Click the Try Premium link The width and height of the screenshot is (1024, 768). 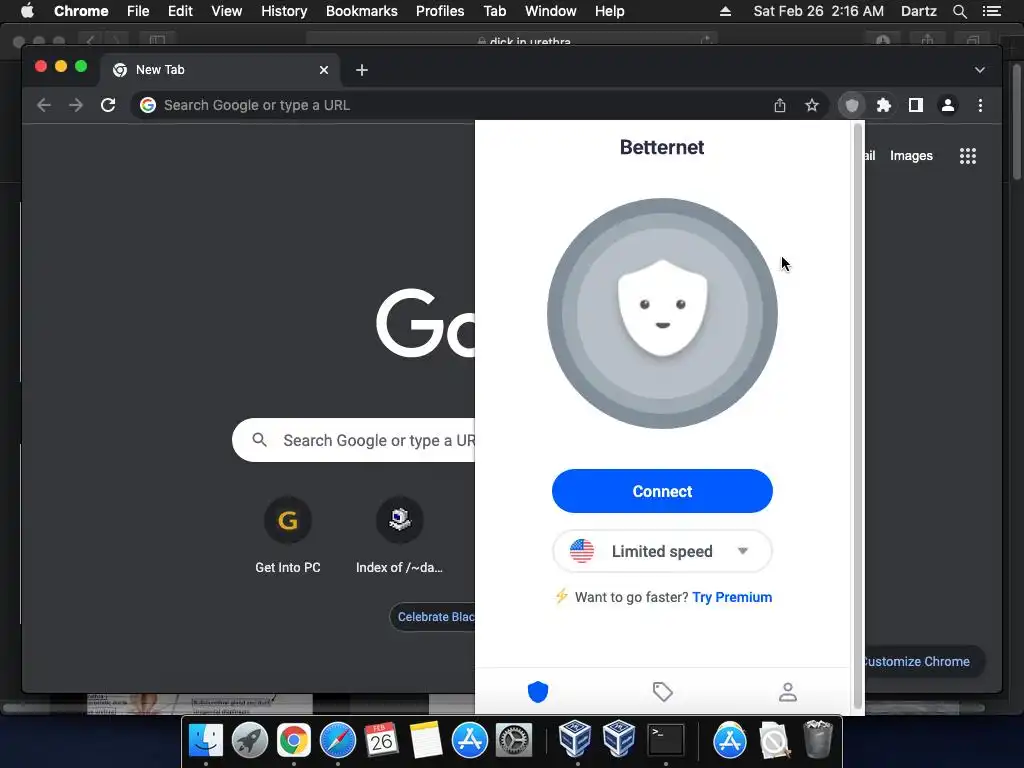click(732, 597)
